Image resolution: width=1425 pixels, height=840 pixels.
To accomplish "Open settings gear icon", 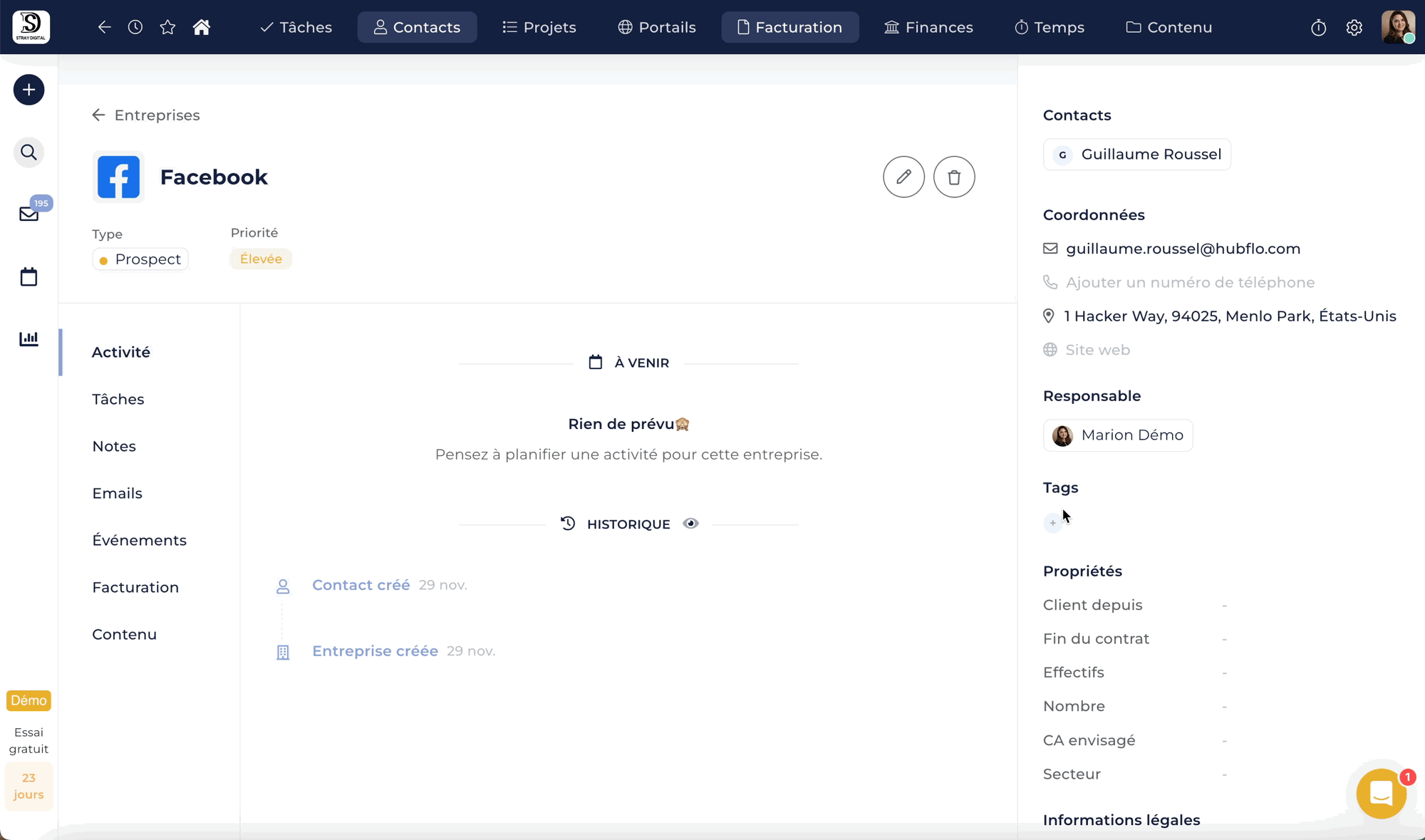I will pos(1354,27).
